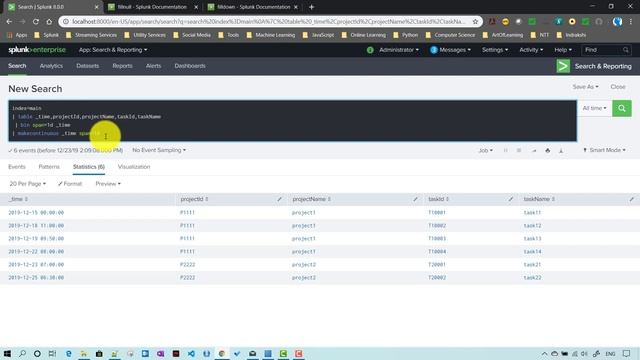This screenshot has width=640, height=360.
Task: Sort by the projectId column header
Action: 194,199
